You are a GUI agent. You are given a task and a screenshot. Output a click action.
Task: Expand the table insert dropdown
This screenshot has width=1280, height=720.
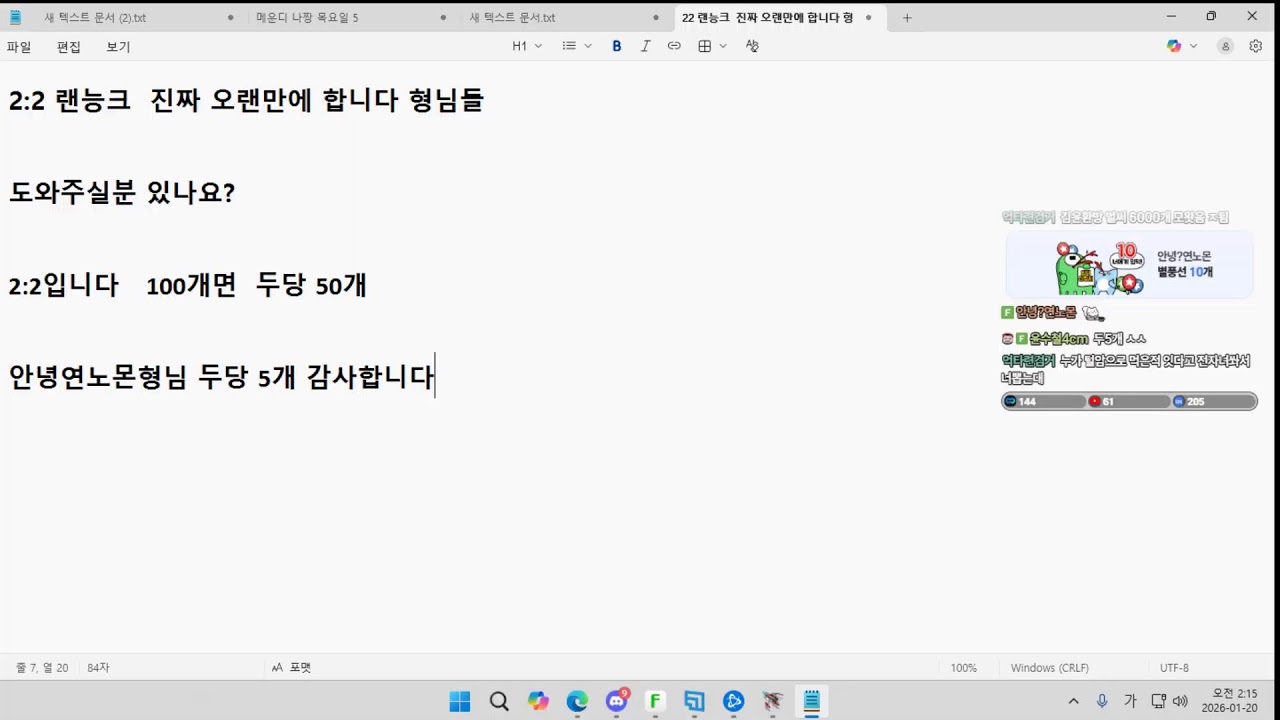click(x=712, y=46)
